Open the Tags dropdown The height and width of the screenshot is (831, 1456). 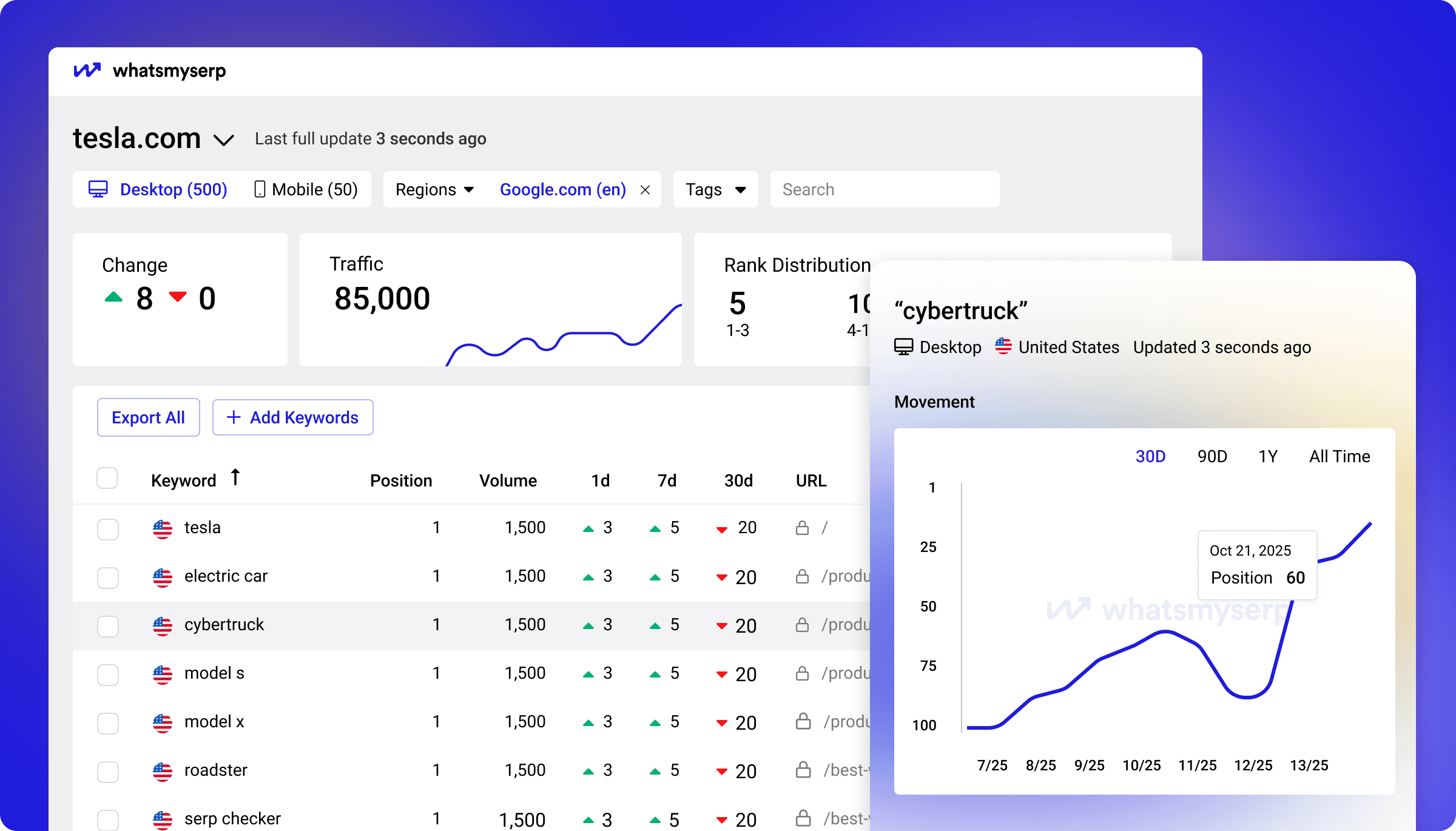pyautogui.click(x=715, y=190)
